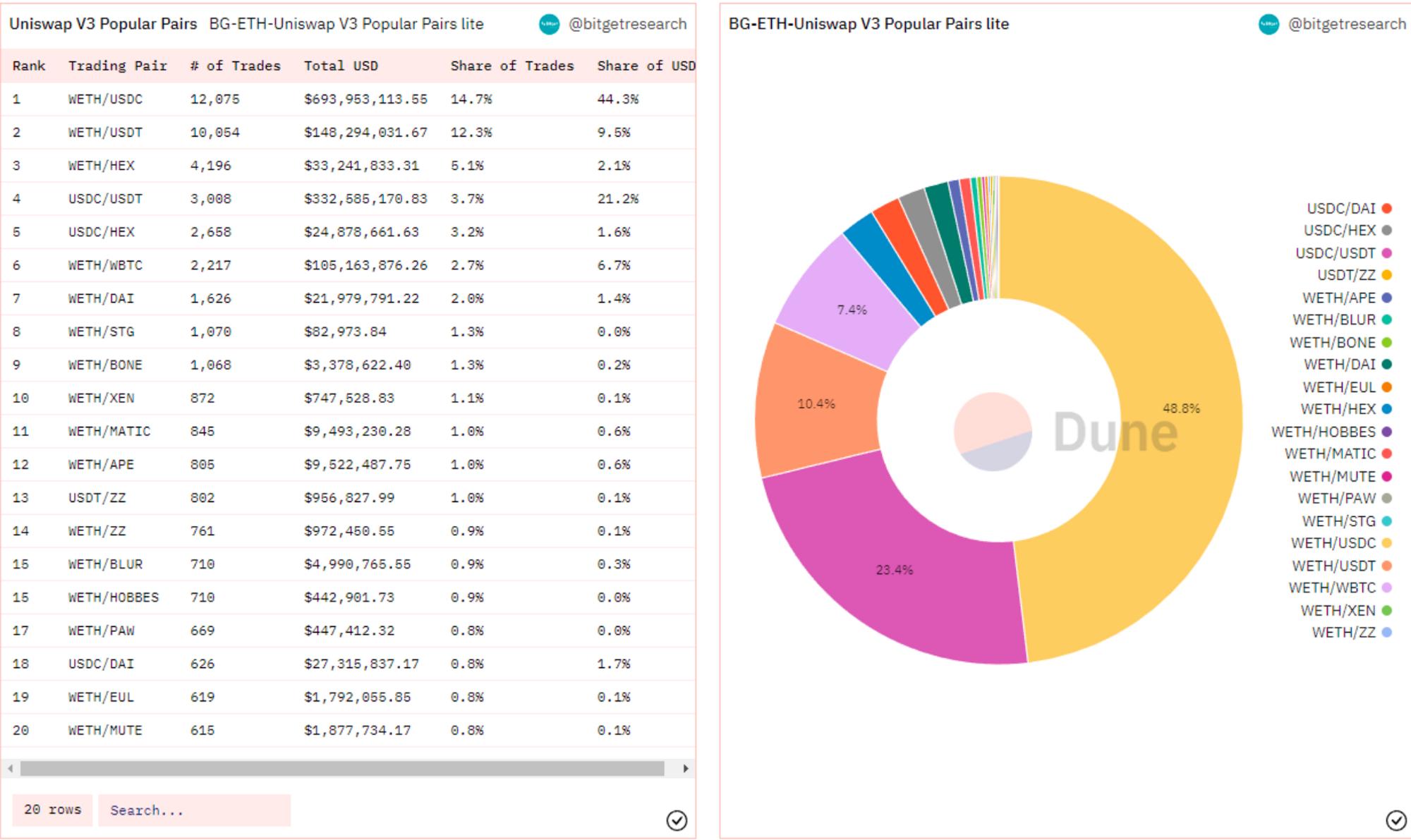The image size is (1411, 840).
Task: Sort by 'Total USD' column header
Action: 341,66
